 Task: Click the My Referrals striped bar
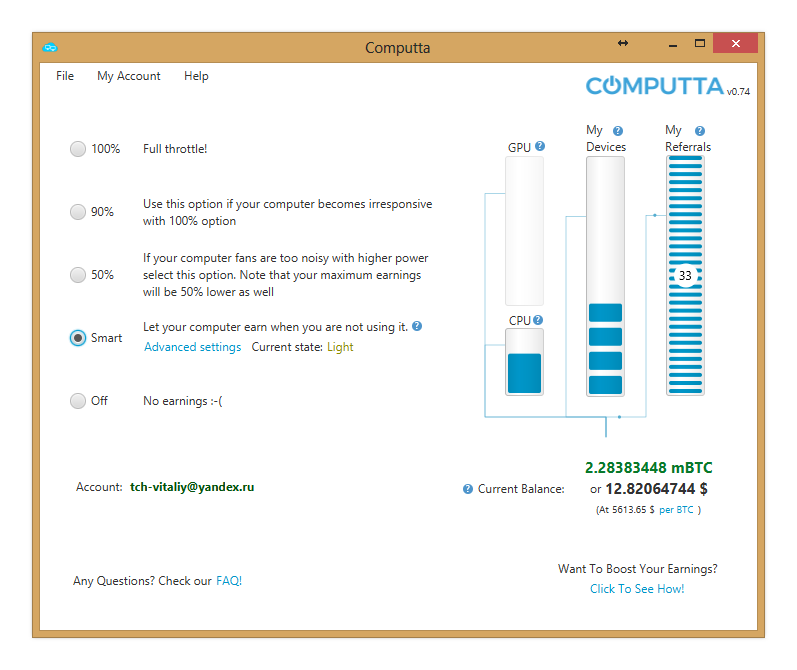[685, 276]
